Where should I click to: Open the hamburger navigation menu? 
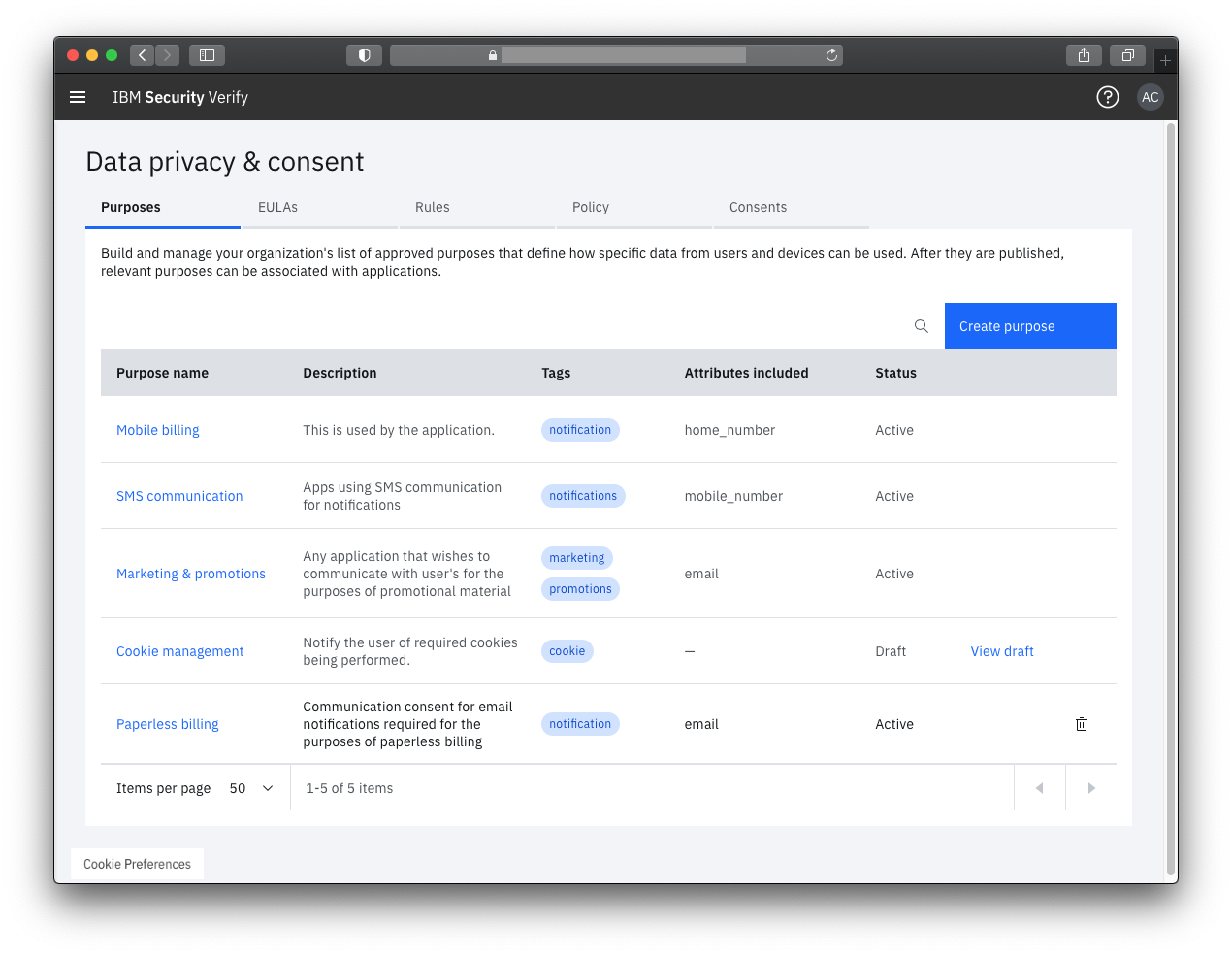pyautogui.click(x=78, y=97)
